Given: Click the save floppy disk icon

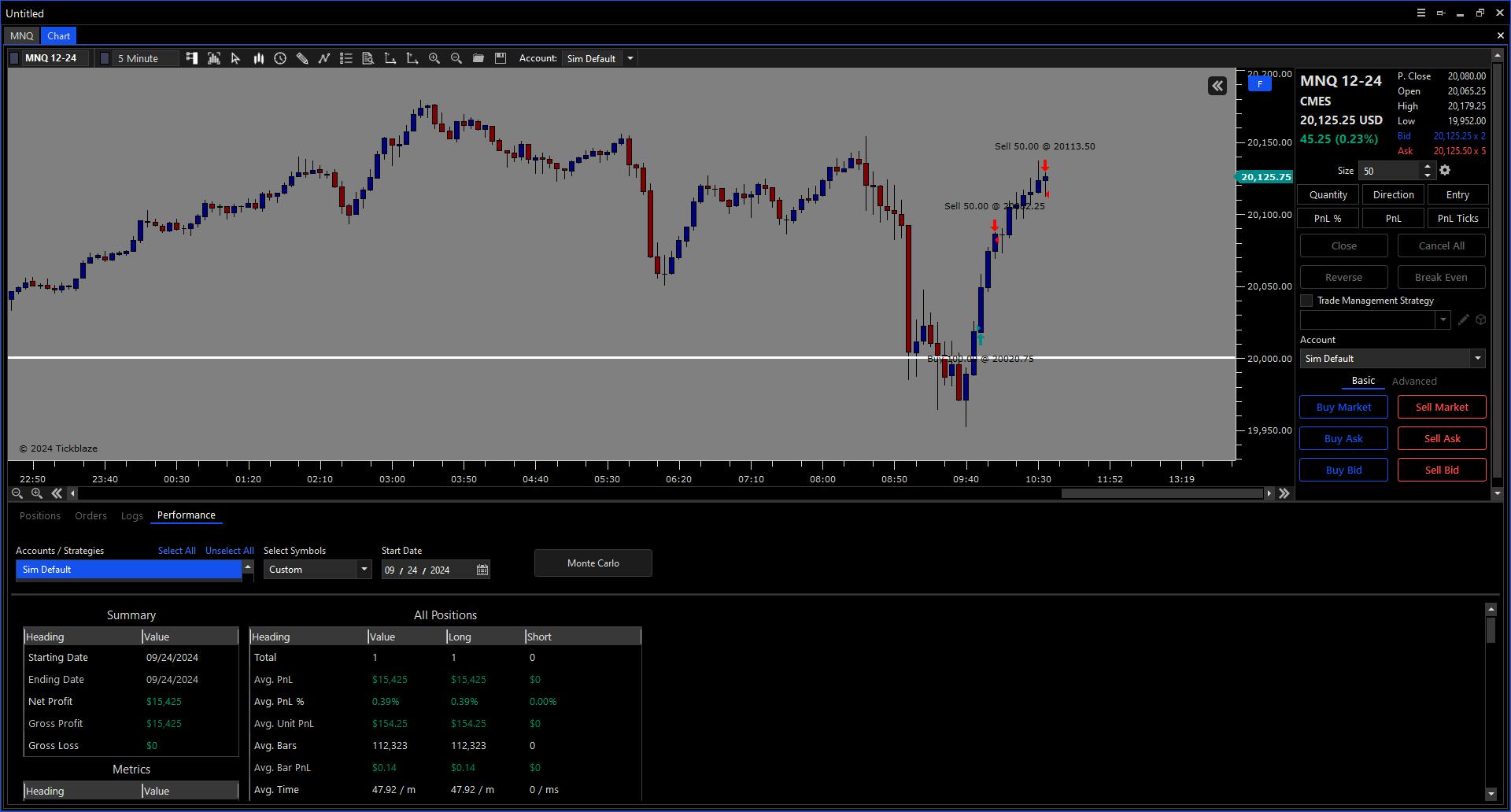Looking at the screenshot, I should tap(500, 58).
